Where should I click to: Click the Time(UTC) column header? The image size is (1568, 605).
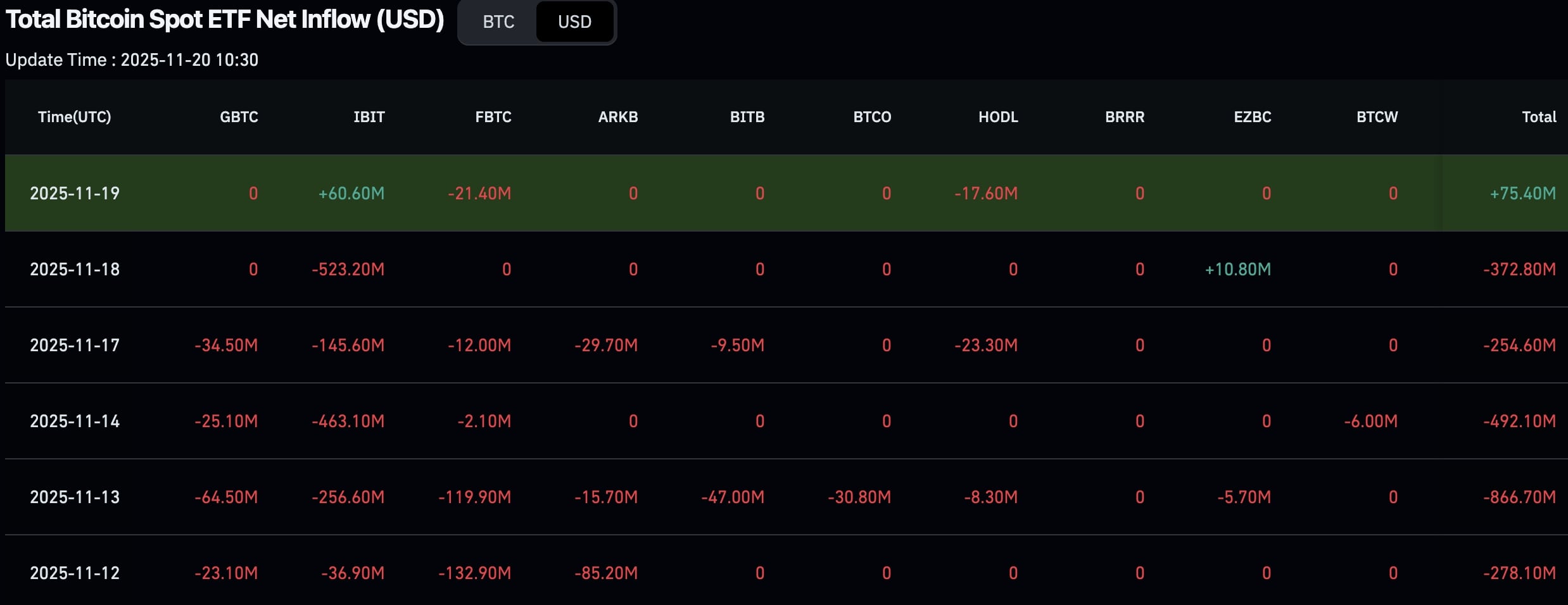[74, 117]
